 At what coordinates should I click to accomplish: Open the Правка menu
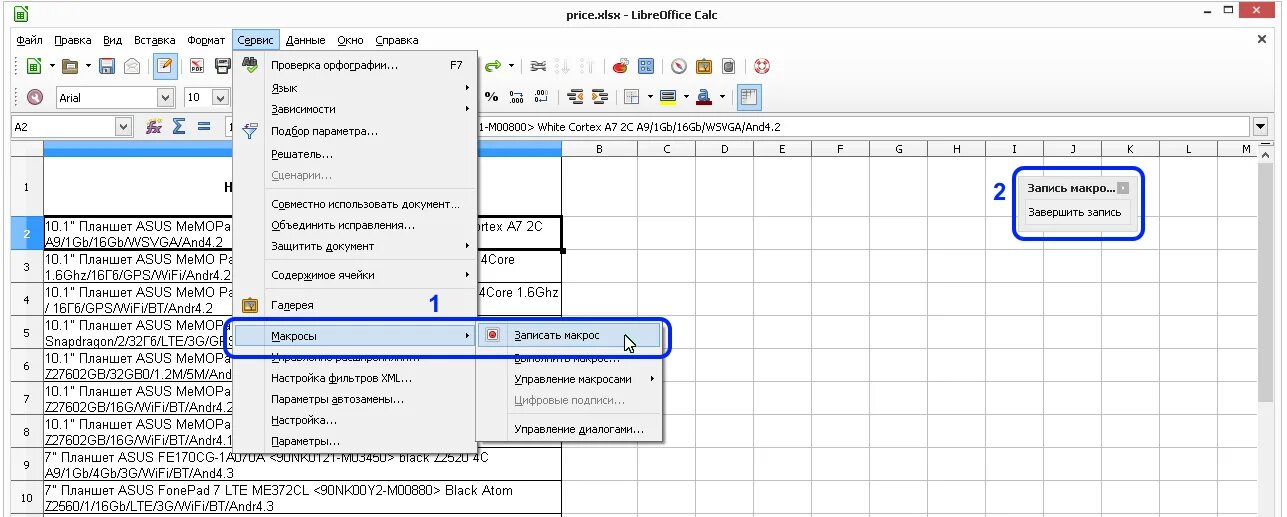pyautogui.click(x=73, y=40)
